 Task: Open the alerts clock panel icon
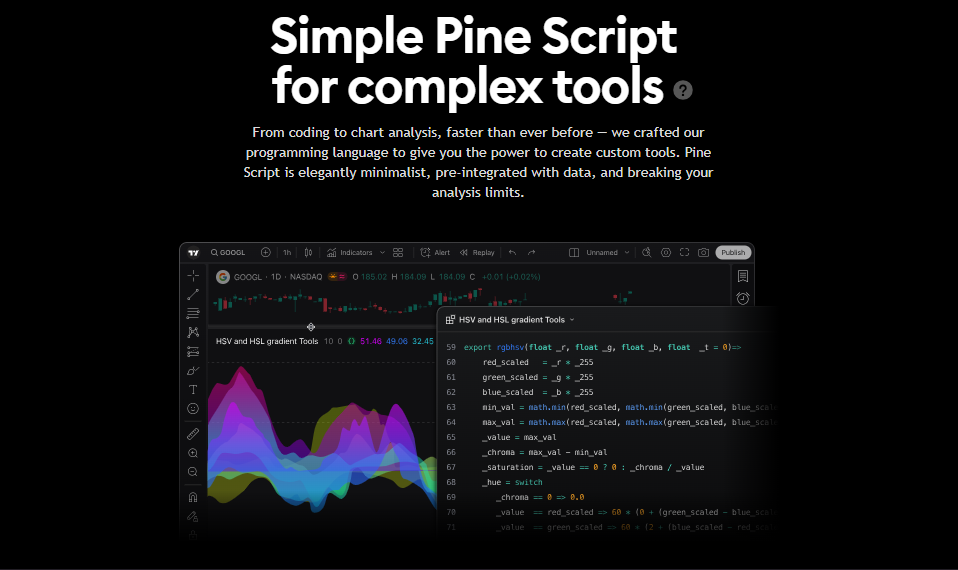coord(743,298)
